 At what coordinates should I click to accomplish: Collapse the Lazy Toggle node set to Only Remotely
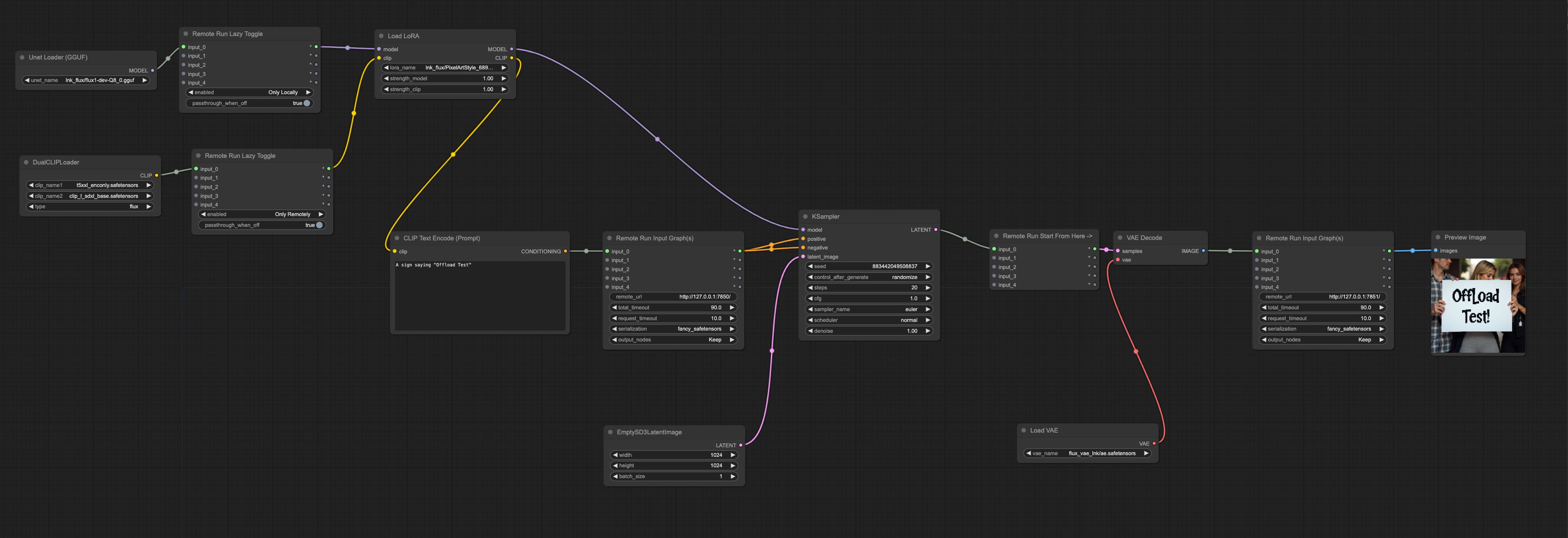(x=198, y=156)
